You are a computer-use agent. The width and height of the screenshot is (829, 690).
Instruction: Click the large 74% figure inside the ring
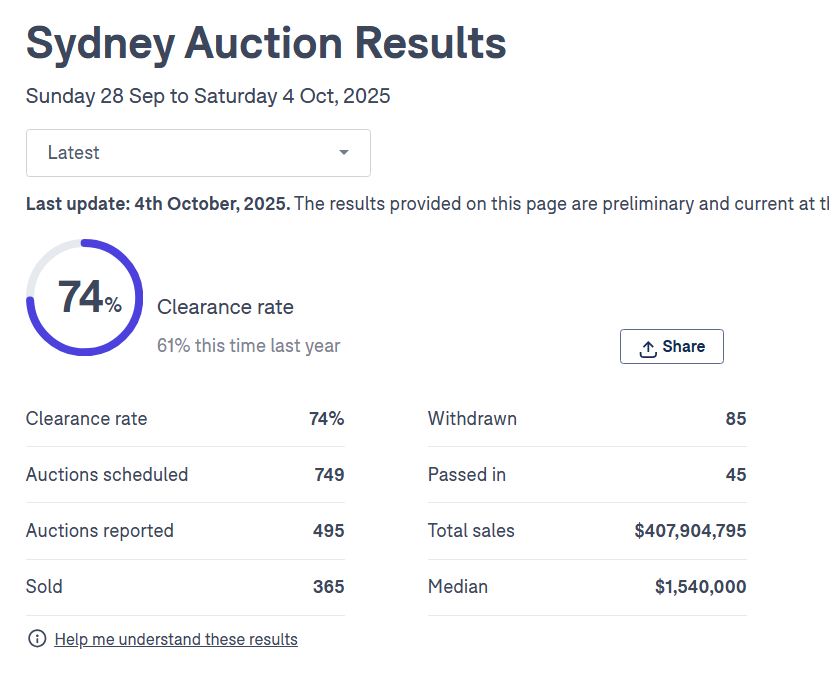click(x=88, y=298)
